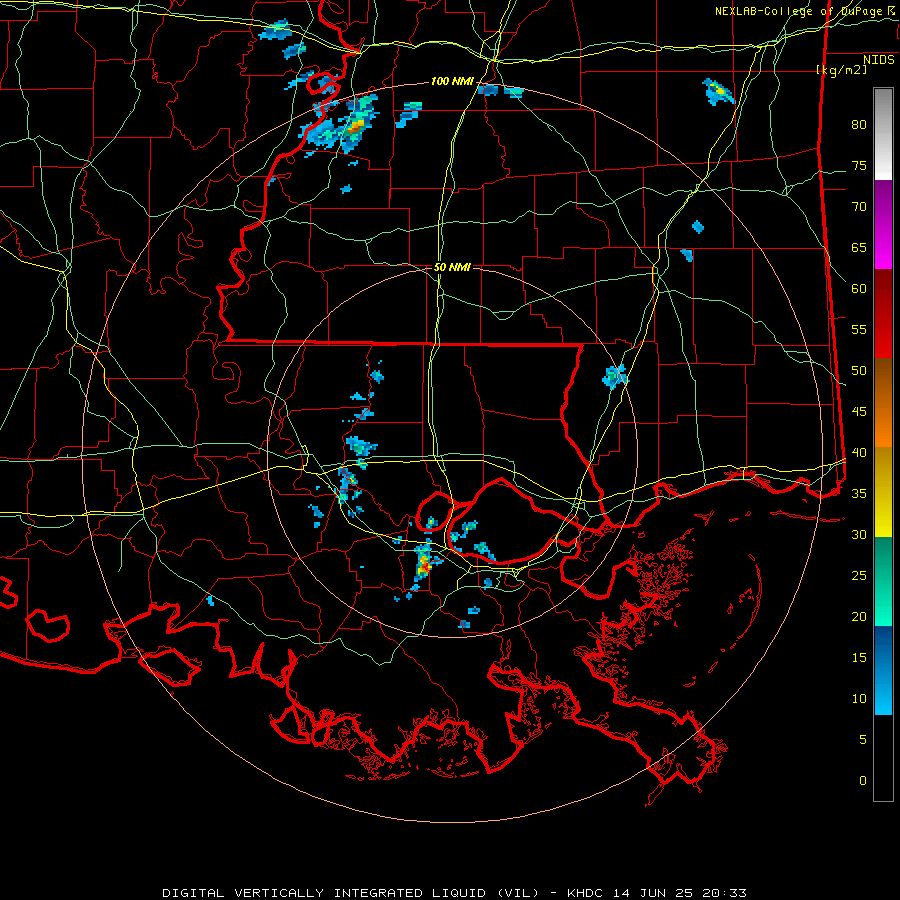Click the legend value 0
This screenshot has height=900, width=900.
pos(863,781)
